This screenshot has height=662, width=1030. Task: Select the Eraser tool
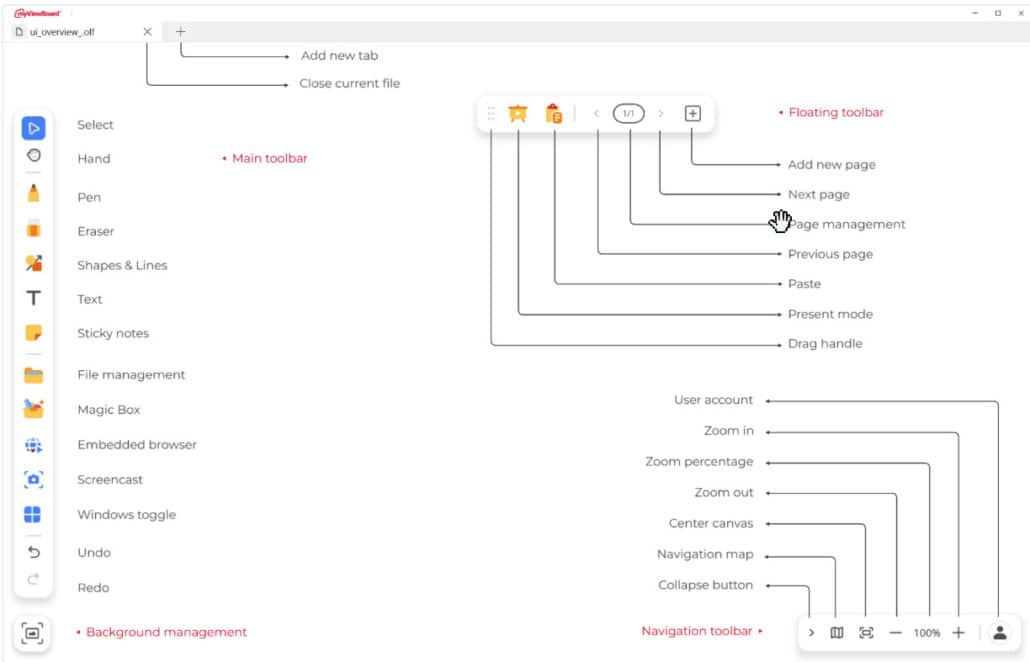[x=33, y=229]
